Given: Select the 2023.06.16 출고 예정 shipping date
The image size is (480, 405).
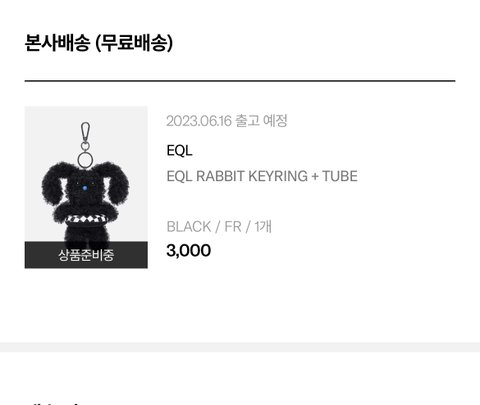Looking at the screenshot, I should tap(227, 121).
